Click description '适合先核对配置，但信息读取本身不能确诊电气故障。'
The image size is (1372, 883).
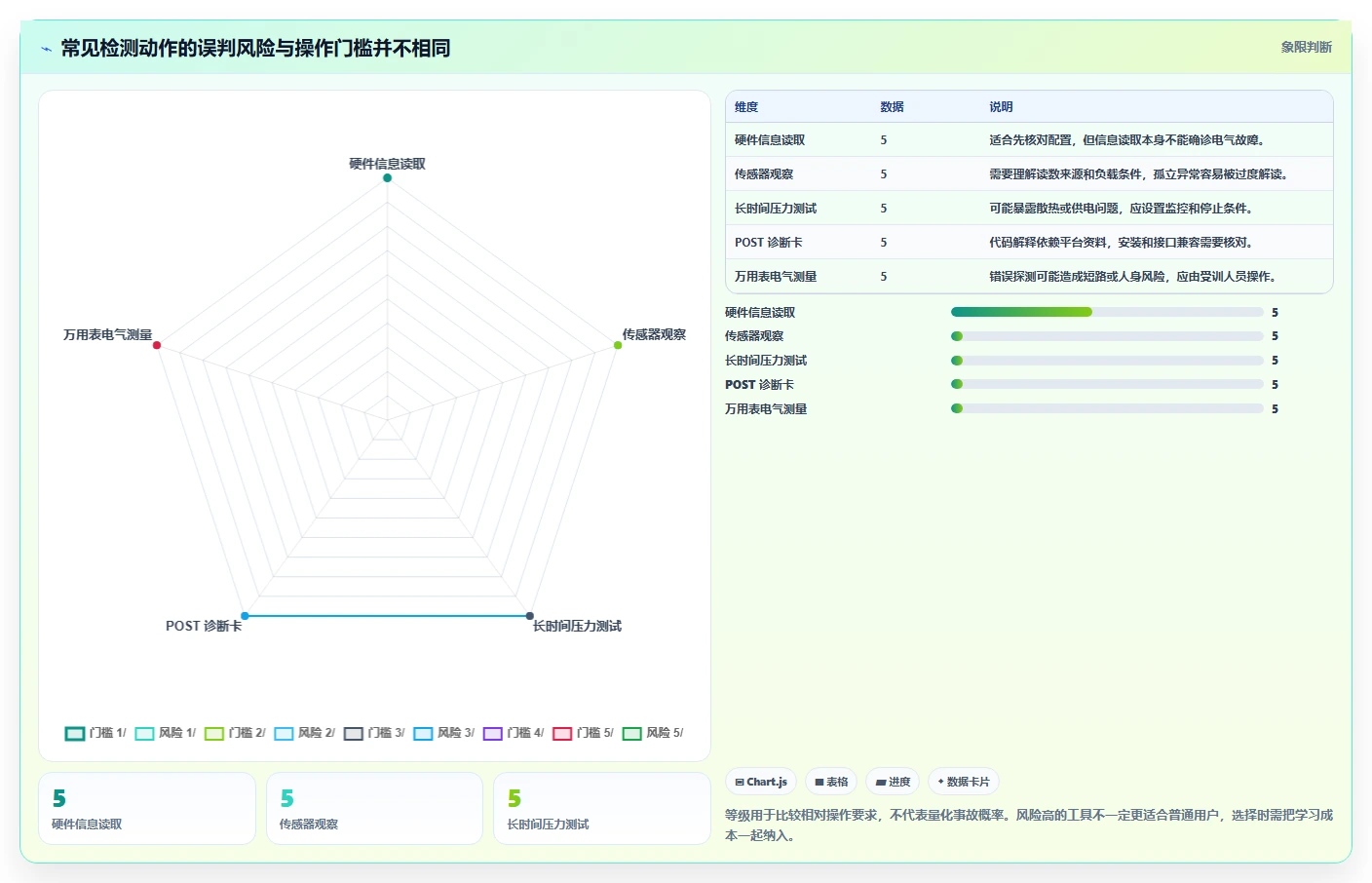click(1129, 140)
